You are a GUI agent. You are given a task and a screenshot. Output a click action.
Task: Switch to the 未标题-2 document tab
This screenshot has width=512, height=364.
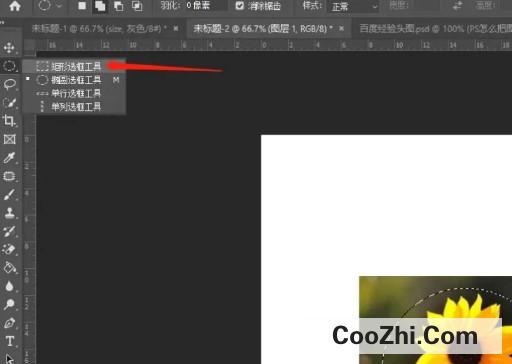263,29
